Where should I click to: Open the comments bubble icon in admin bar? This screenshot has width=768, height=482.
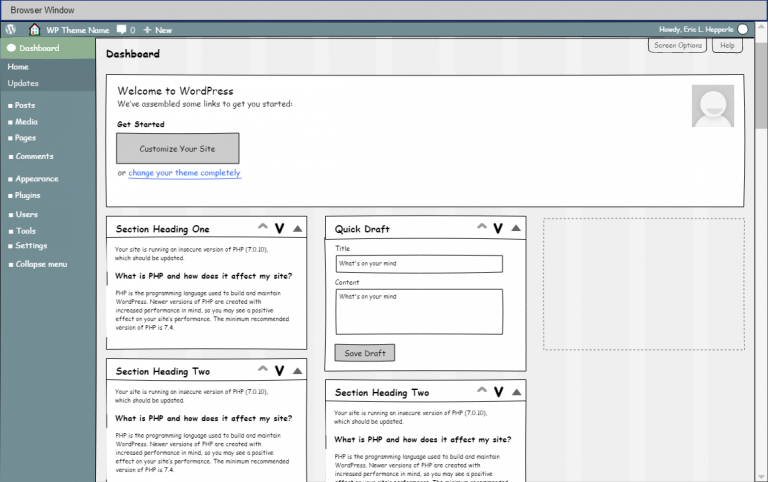(121, 29)
